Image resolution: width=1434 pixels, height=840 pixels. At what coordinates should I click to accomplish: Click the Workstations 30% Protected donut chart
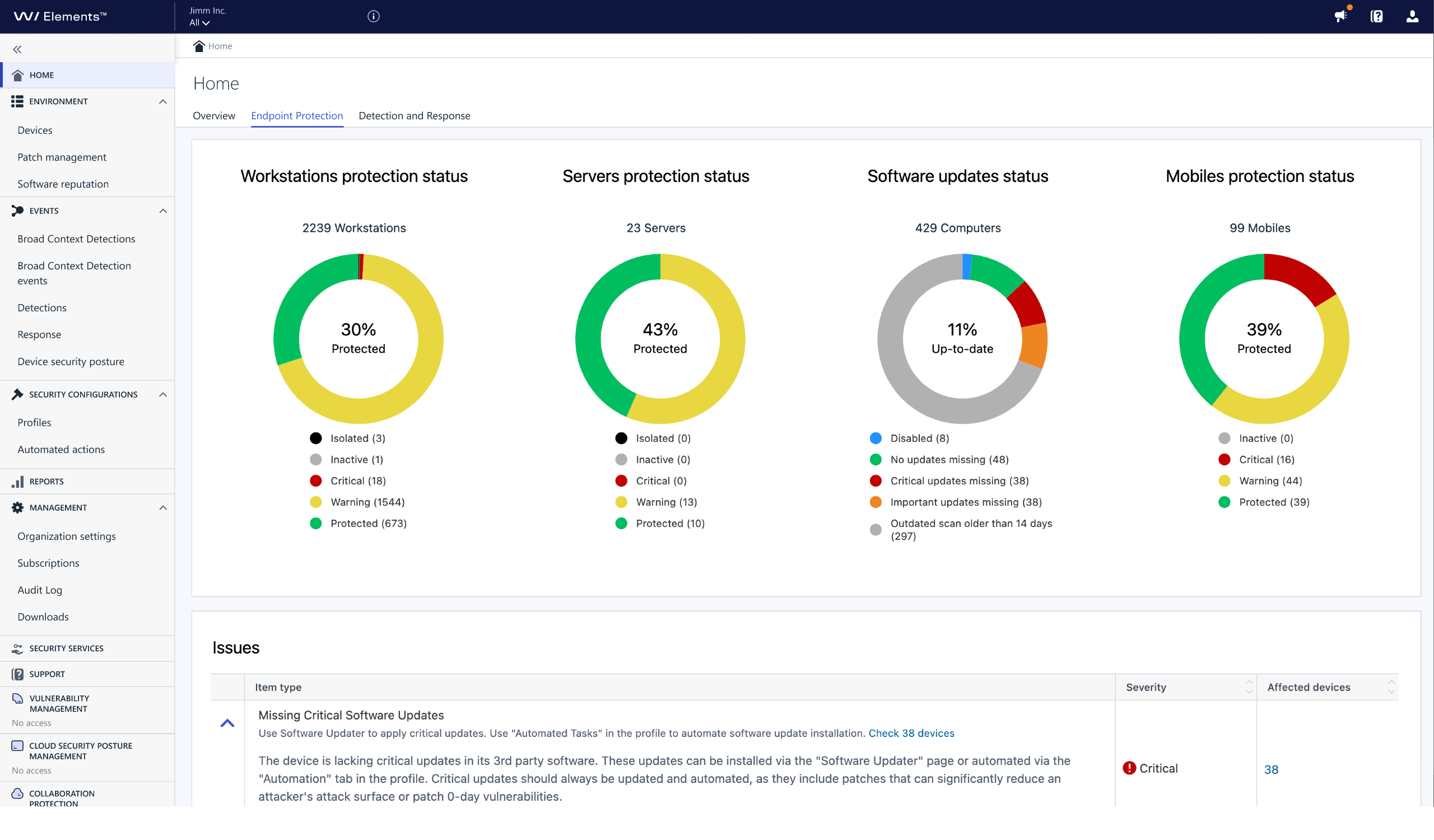[x=358, y=339]
